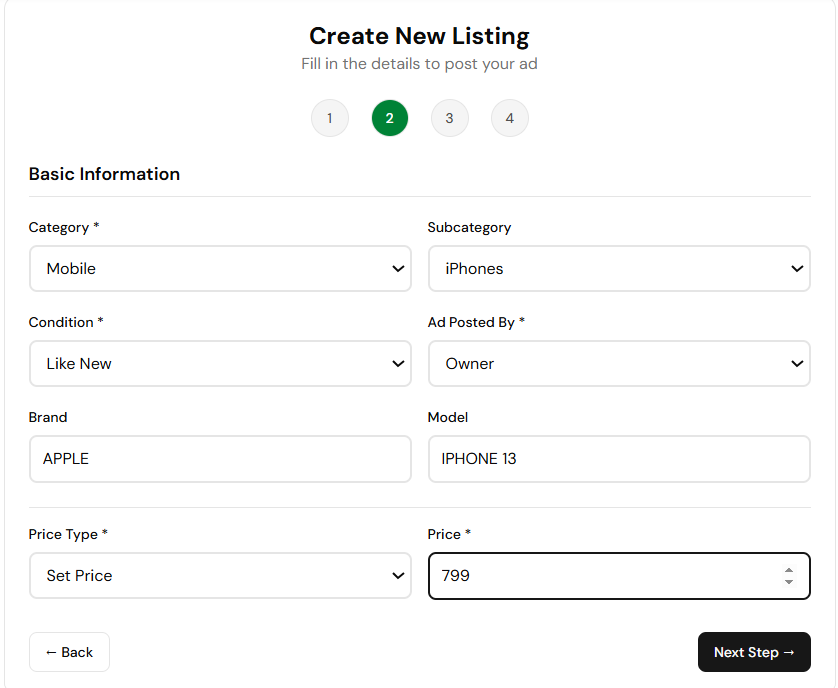Focus the Brand field containing APPLE
Screen dimensions: 838x688
[x=220, y=459]
